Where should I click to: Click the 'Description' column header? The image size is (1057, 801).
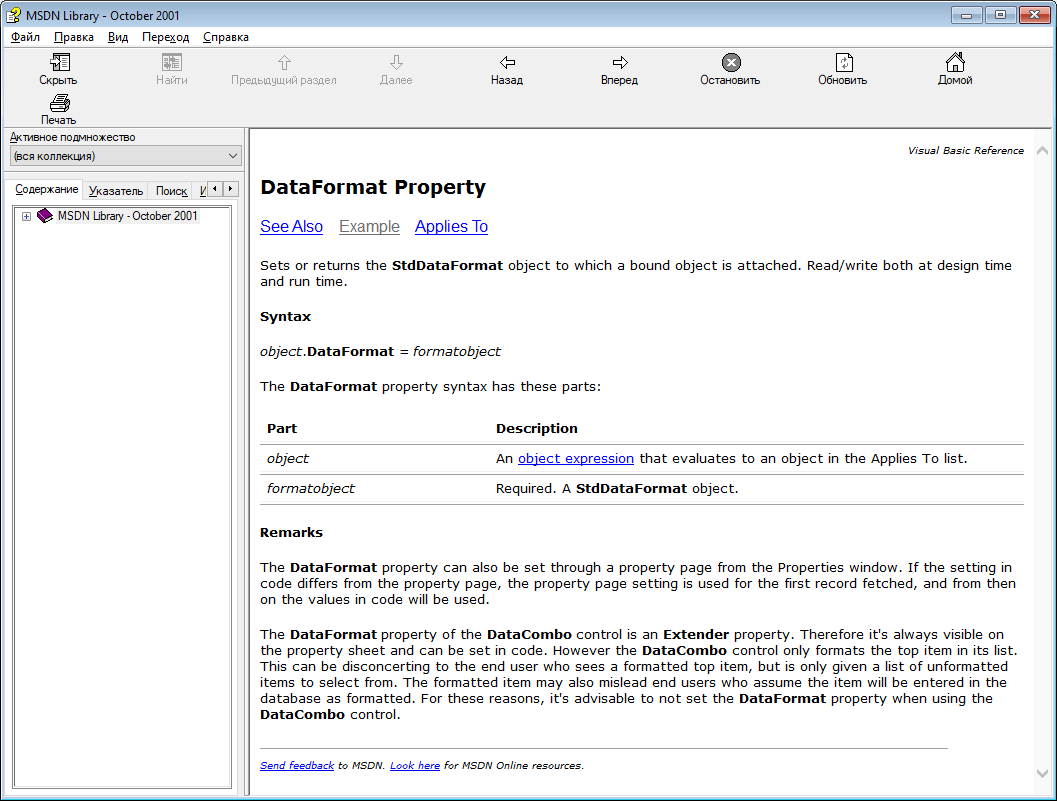coord(537,429)
